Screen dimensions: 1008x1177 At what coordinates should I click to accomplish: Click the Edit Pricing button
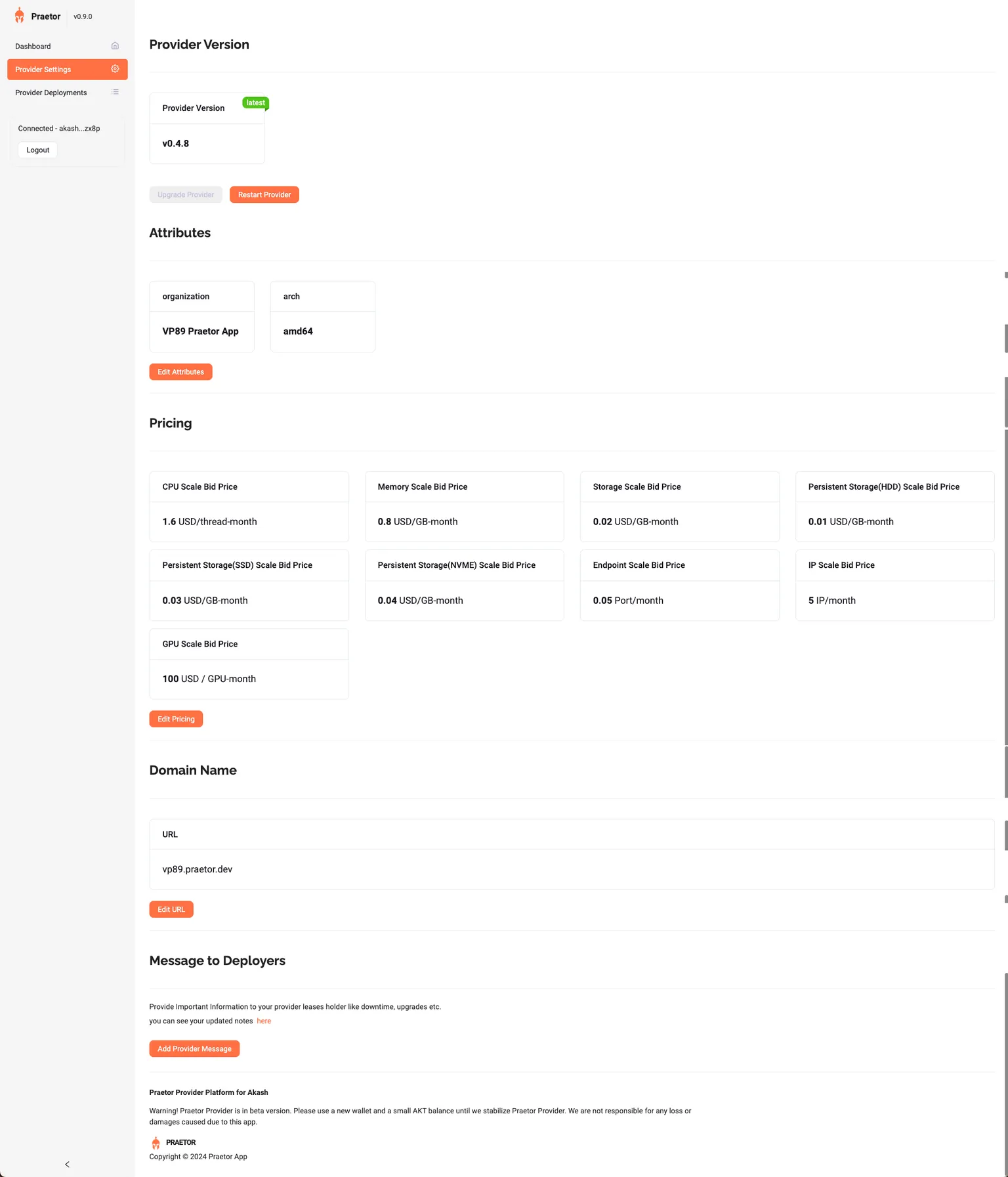click(x=176, y=719)
